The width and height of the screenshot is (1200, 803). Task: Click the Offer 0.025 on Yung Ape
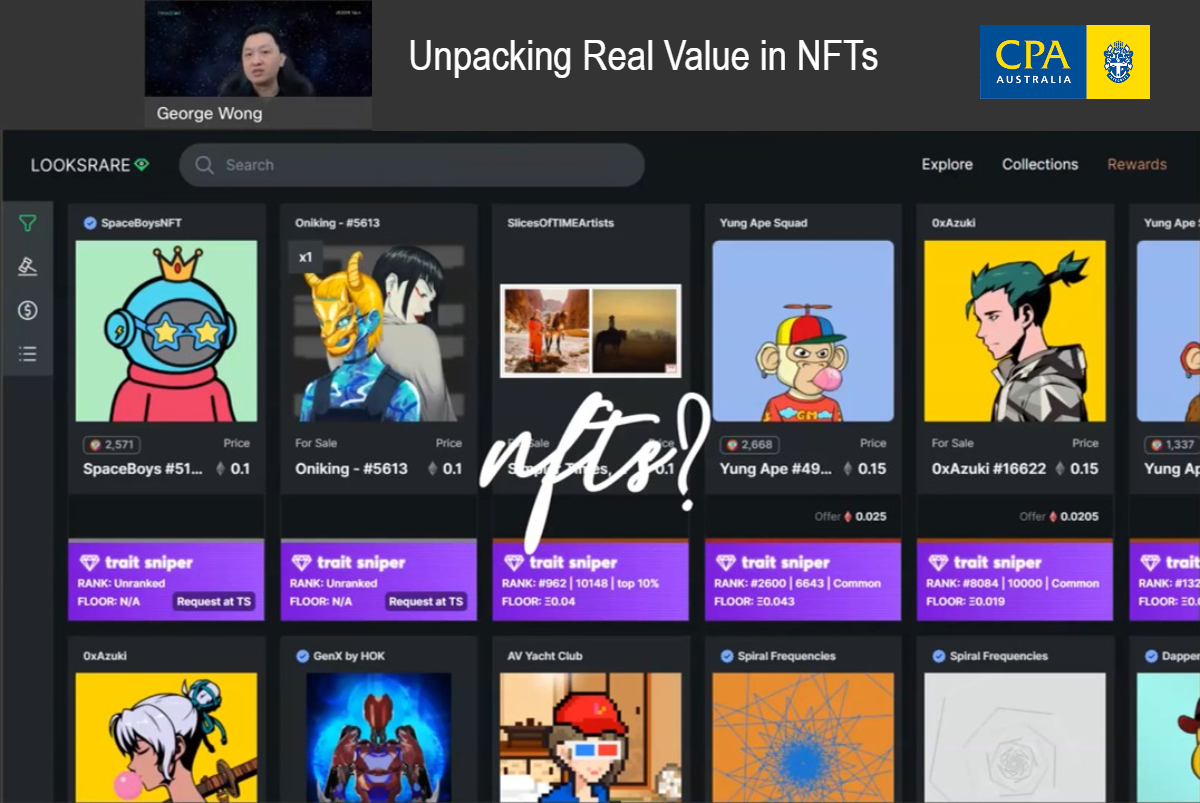pos(850,517)
